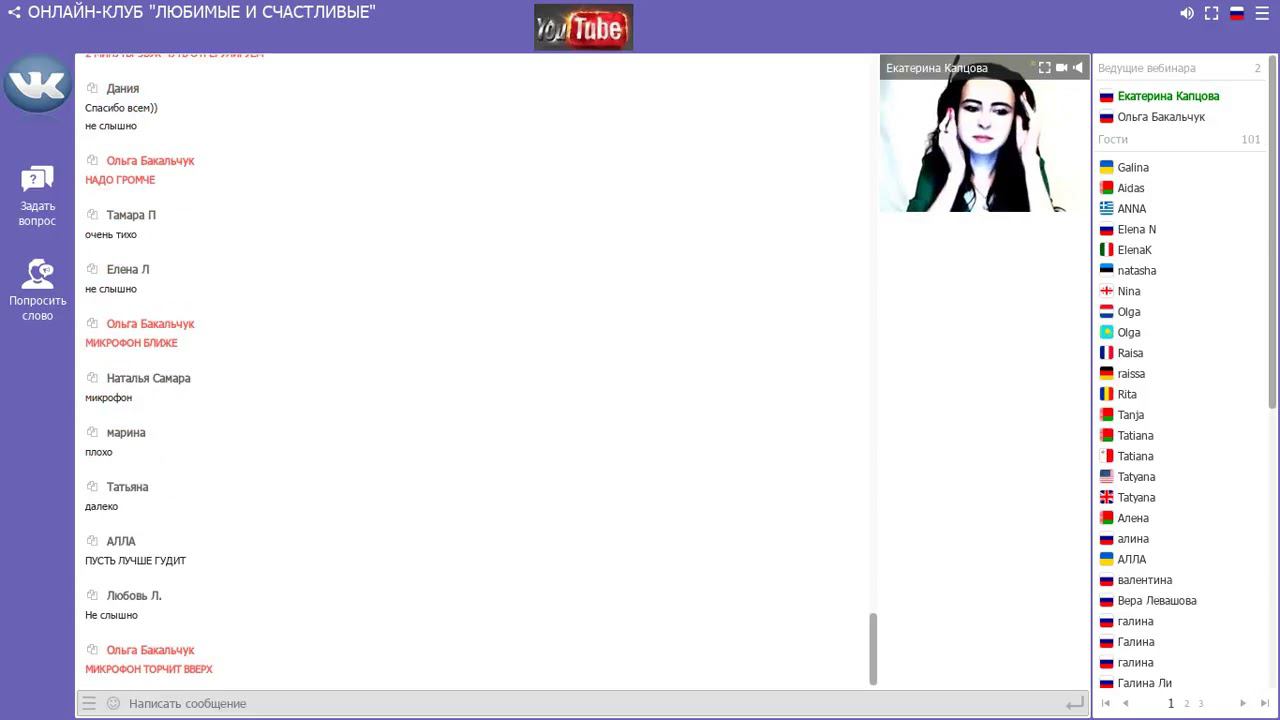1280x720 pixels.
Task: Toggle the camera icon on the video panel
Action: [x=1061, y=68]
